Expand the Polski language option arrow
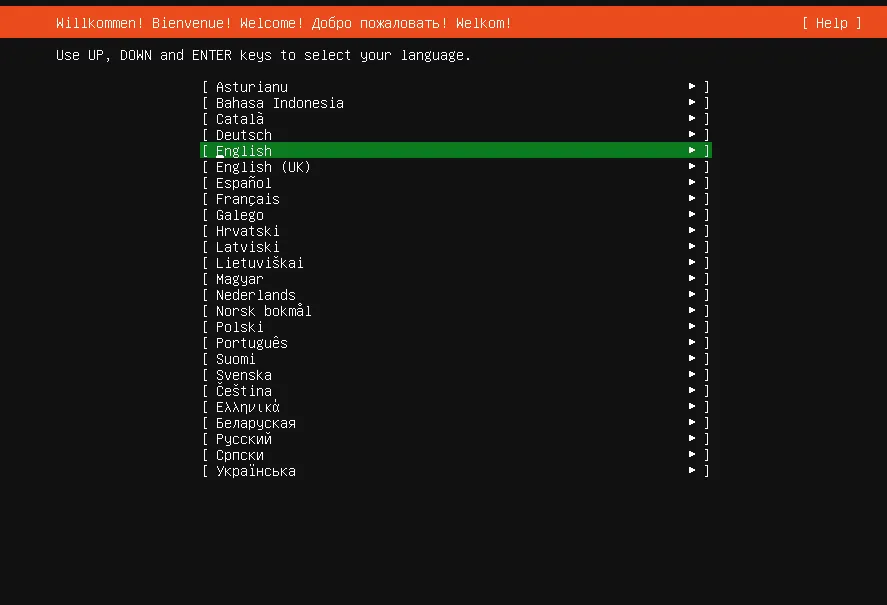This screenshot has width=887, height=605. tap(692, 327)
